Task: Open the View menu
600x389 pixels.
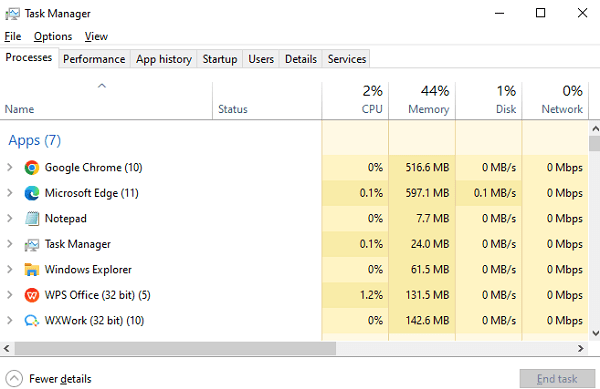Action: 96,36
